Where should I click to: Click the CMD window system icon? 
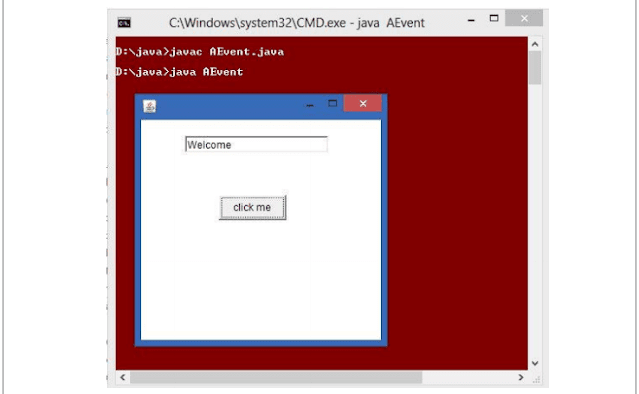(x=124, y=23)
